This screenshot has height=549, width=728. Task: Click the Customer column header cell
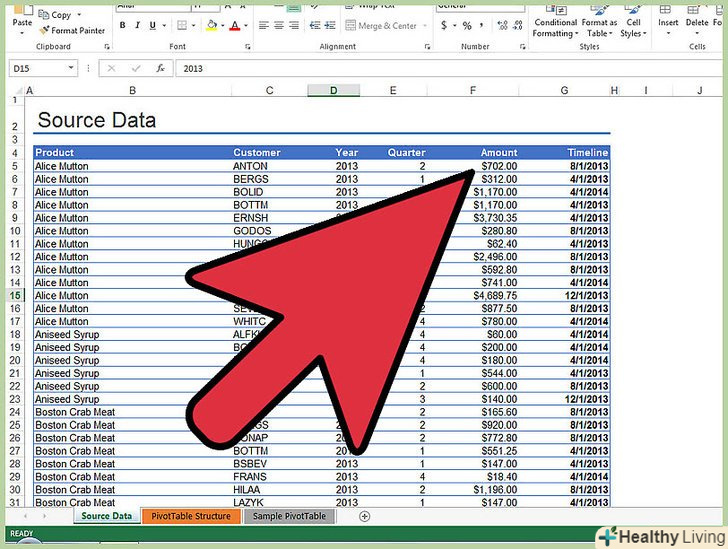tap(269, 152)
